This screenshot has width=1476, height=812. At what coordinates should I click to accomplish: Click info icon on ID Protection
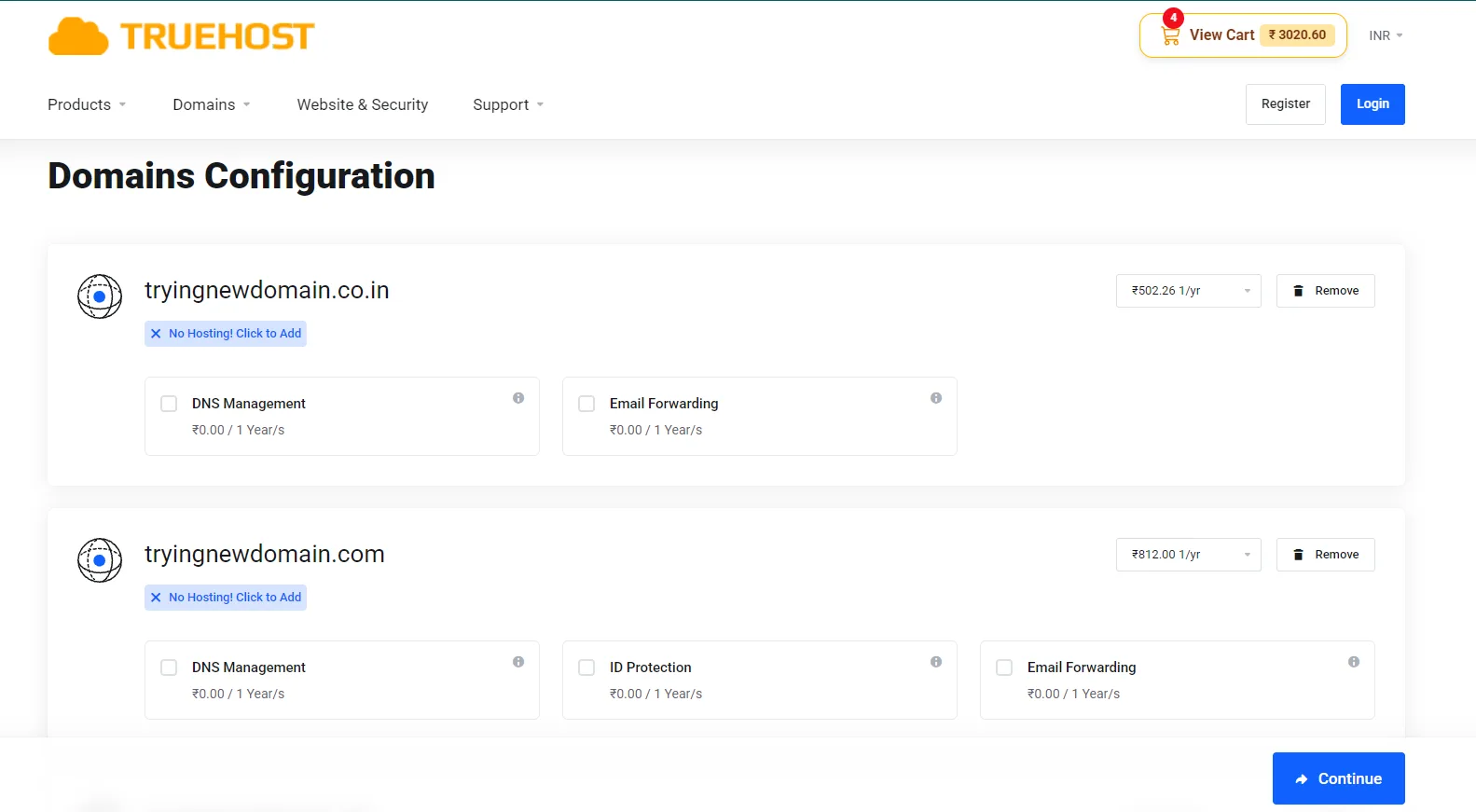tap(936, 662)
